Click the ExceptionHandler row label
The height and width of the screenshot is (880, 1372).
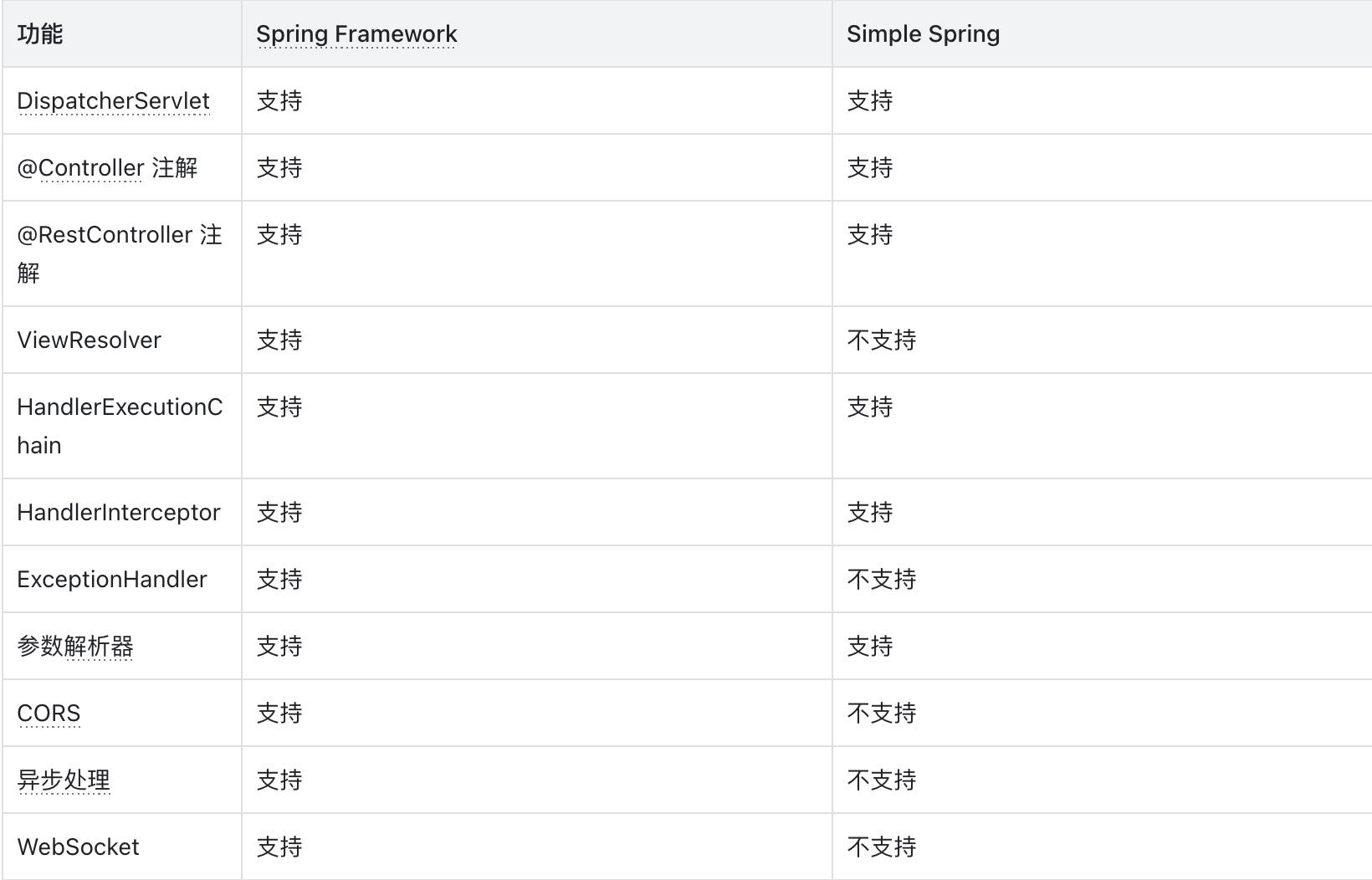tap(111, 580)
